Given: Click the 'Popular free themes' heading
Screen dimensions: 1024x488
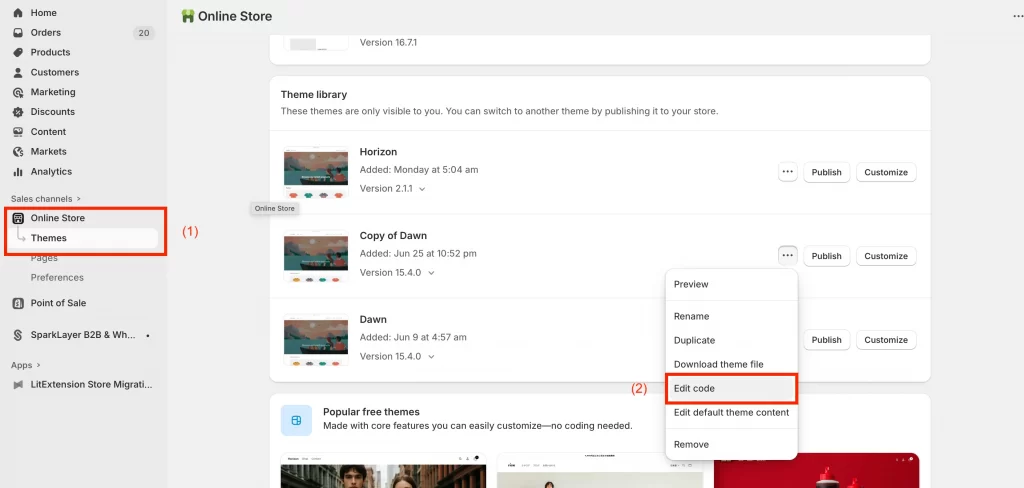Looking at the screenshot, I should click(371, 412).
